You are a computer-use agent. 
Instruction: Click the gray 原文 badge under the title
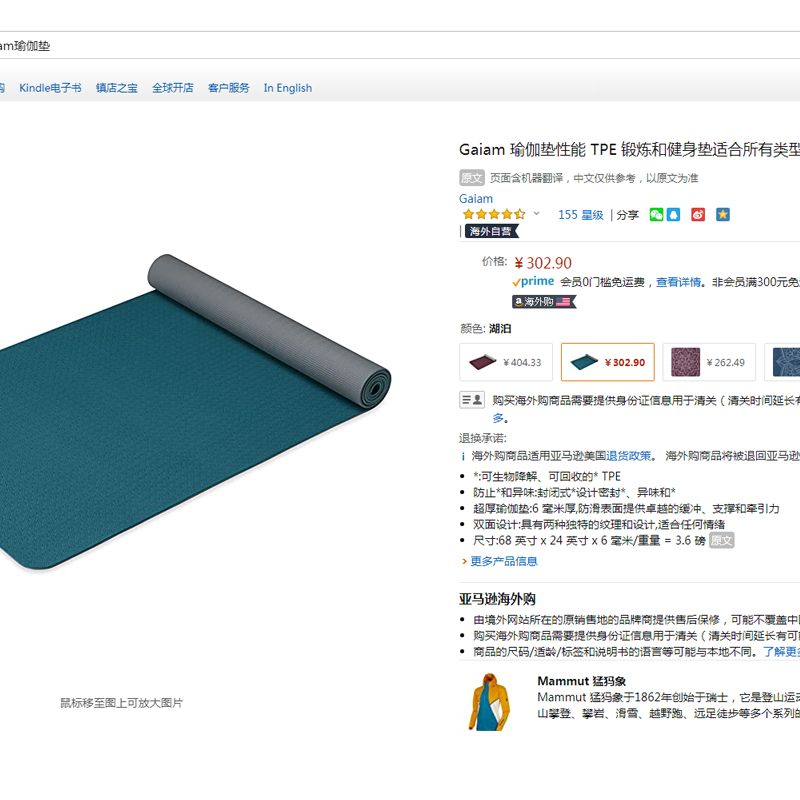[x=471, y=178]
